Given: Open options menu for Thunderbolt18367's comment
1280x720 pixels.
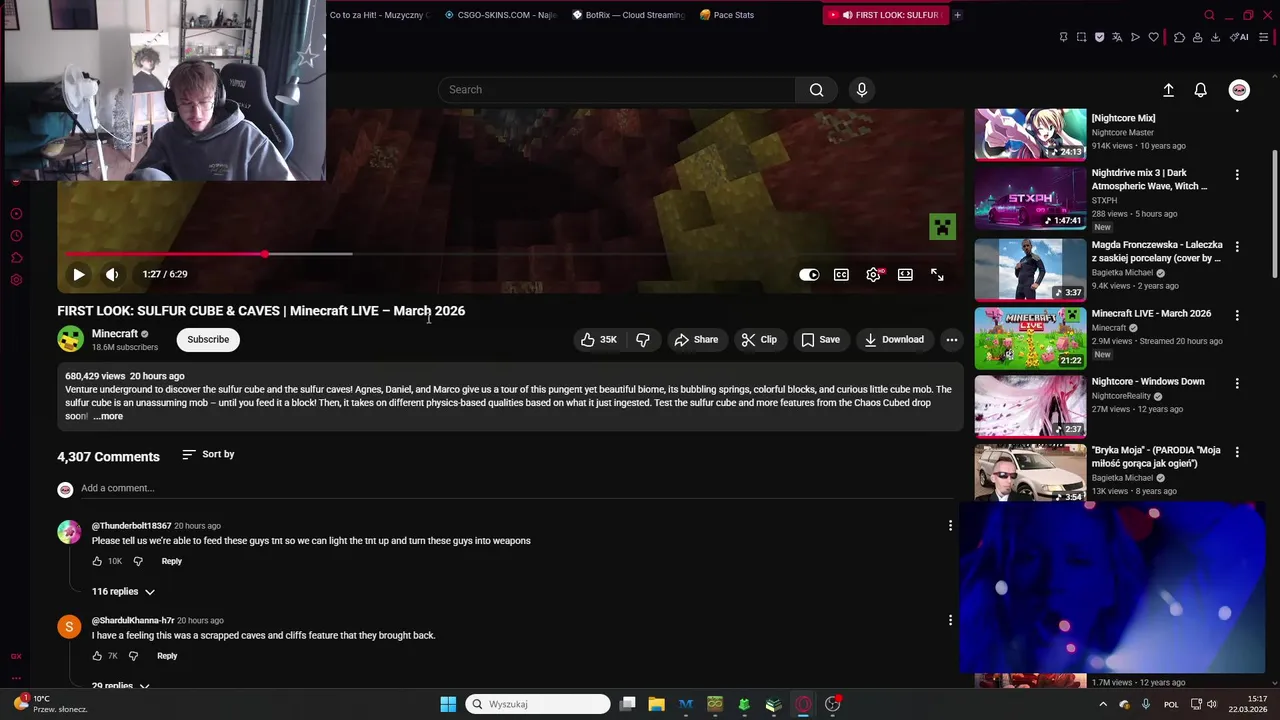Looking at the screenshot, I should (950, 525).
